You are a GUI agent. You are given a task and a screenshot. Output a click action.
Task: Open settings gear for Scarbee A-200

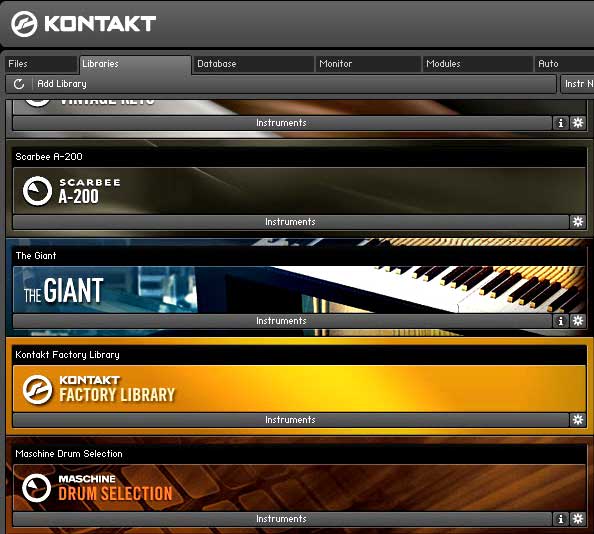pyautogui.click(x=578, y=222)
